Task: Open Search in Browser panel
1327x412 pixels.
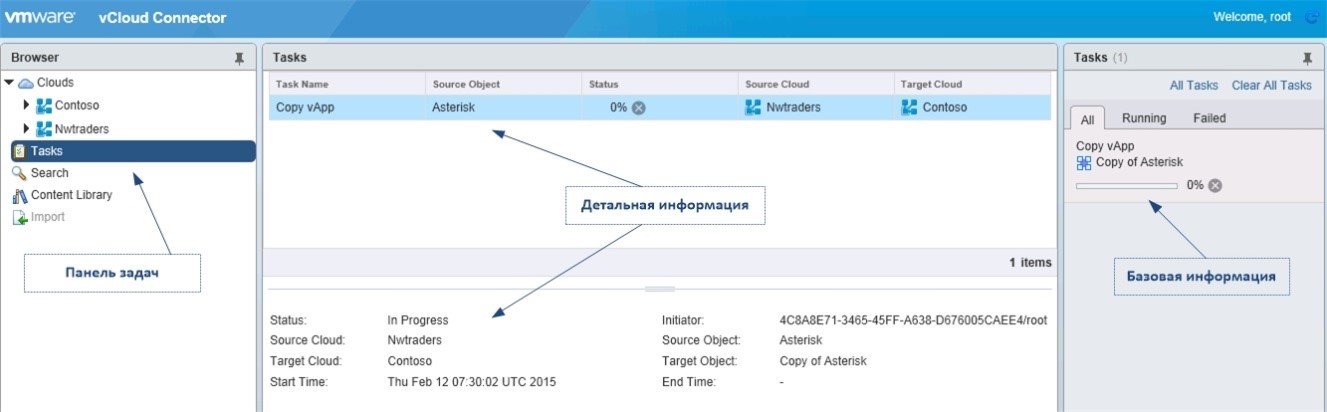Action: [x=50, y=173]
